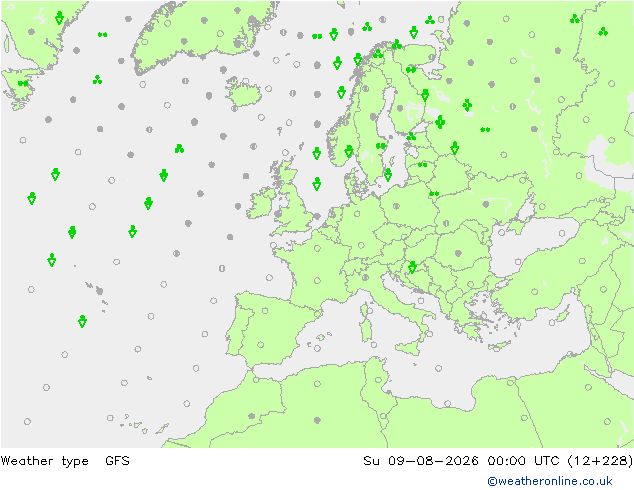Viewport: 634px width, 490px height.
Task: Click the filled cloud symbol over Ukraine
Action: coord(486,205)
